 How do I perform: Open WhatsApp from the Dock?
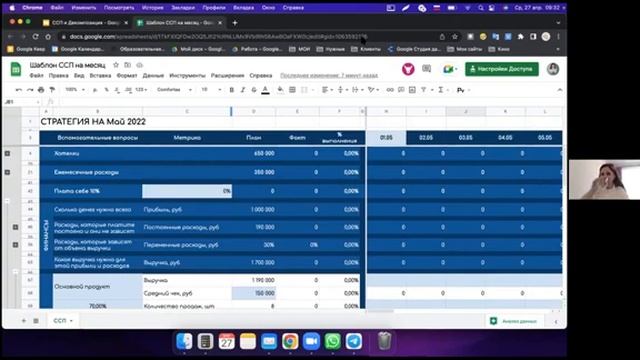pos(333,341)
